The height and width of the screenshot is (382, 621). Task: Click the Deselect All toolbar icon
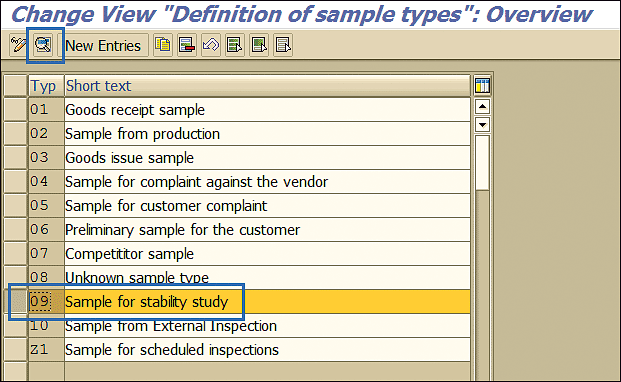283,45
